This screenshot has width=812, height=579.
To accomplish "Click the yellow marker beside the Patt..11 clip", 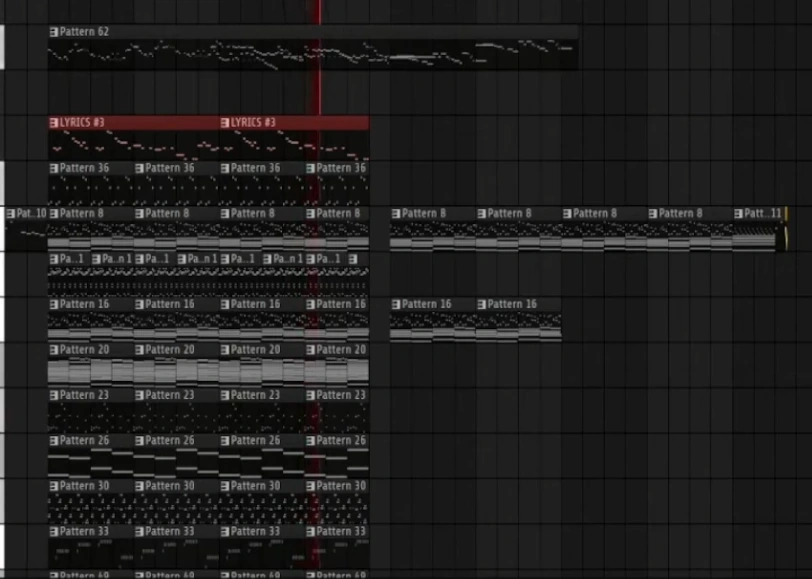I will pos(786,229).
